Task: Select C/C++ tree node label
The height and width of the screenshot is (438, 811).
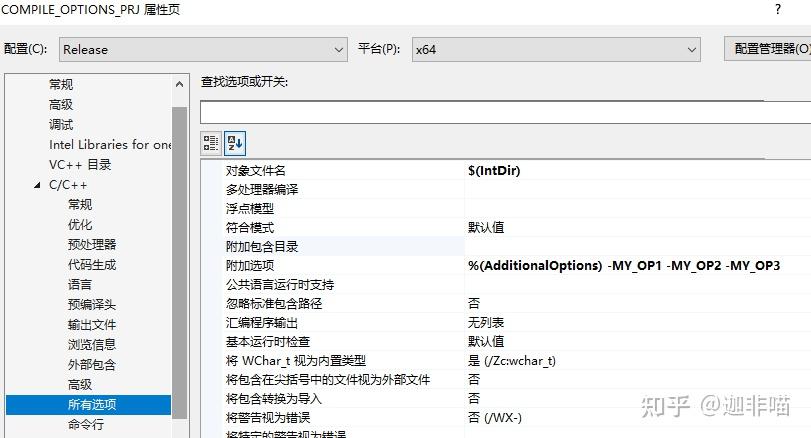Action: (68, 185)
